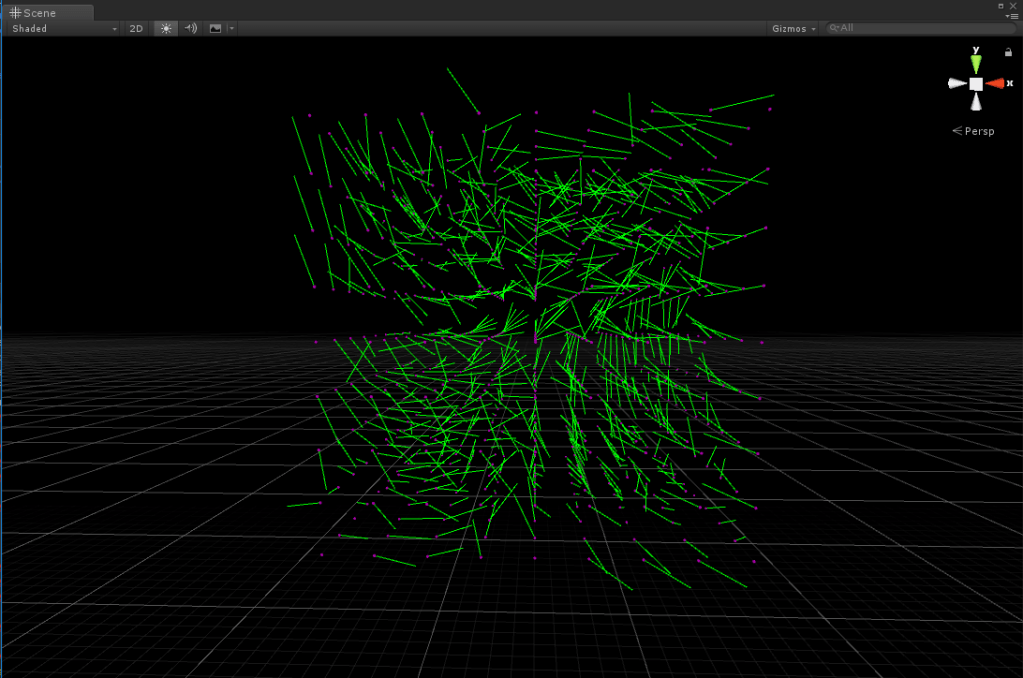Maximize the Scene panel window
Image resolution: width=1023 pixels, height=678 pixels.
click(1001, 6)
